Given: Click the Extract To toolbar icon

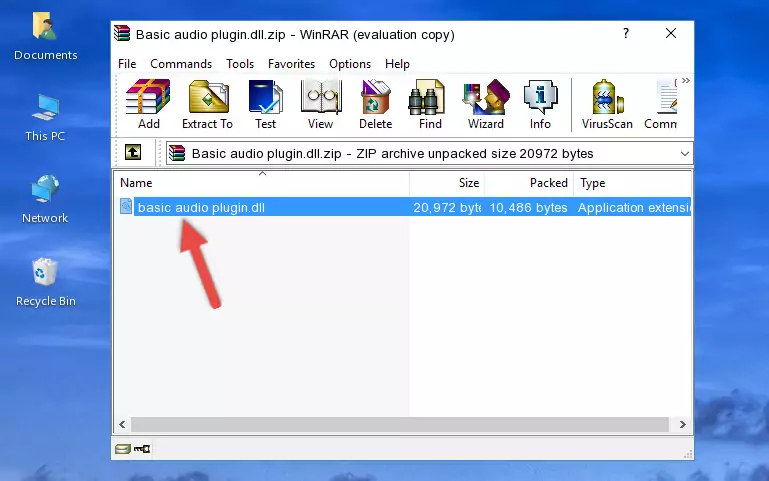Looking at the screenshot, I should pyautogui.click(x=207, y=104).
